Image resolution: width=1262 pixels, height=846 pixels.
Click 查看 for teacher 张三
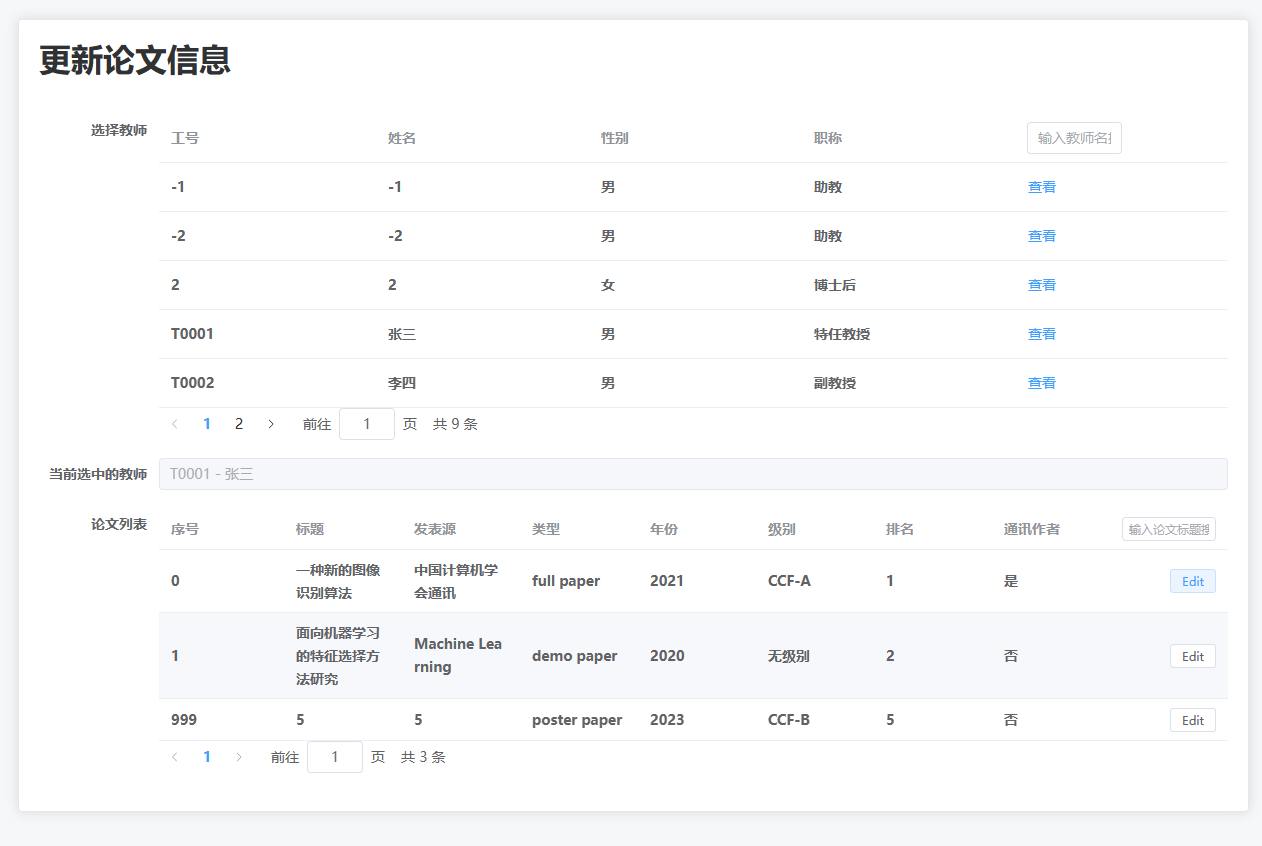pyautogui.click(x=1042, y=333)
